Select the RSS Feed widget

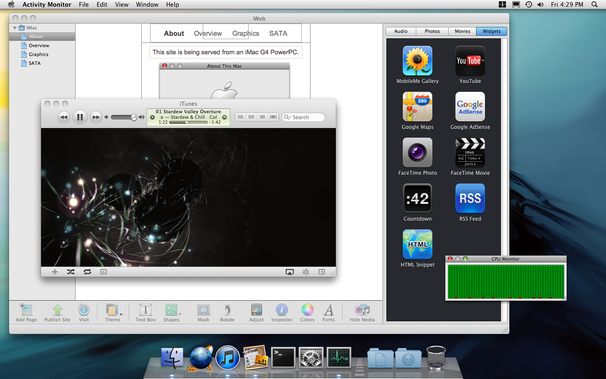click(x=470, y=202)
